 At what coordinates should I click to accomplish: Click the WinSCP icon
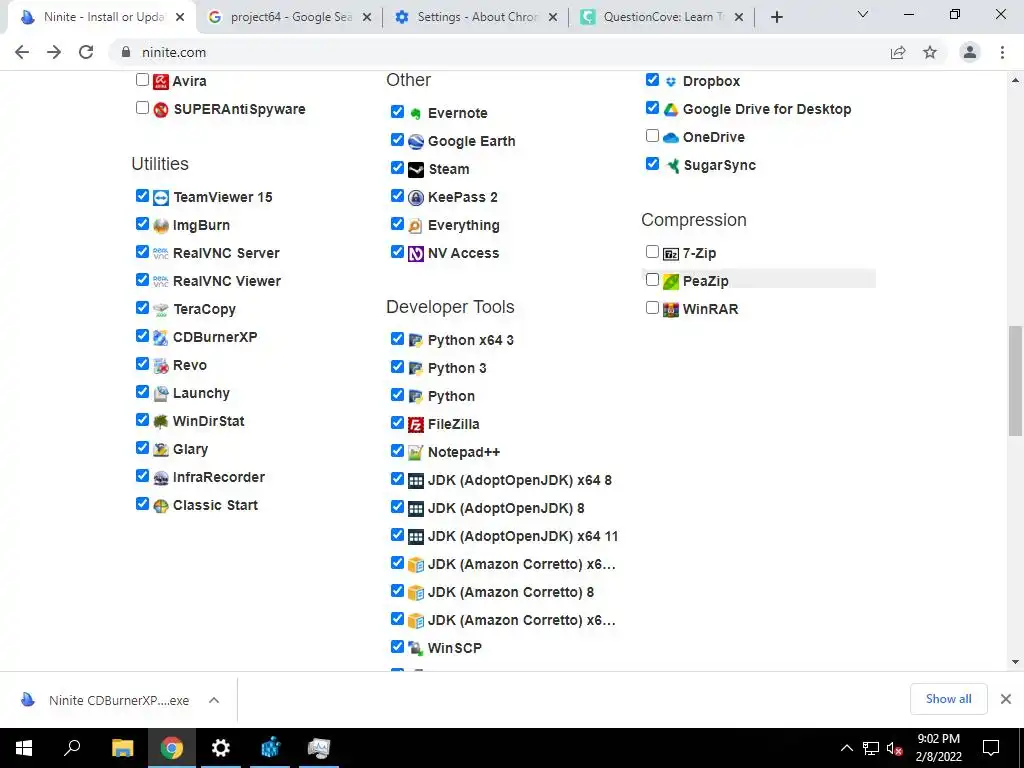point(416,648)
